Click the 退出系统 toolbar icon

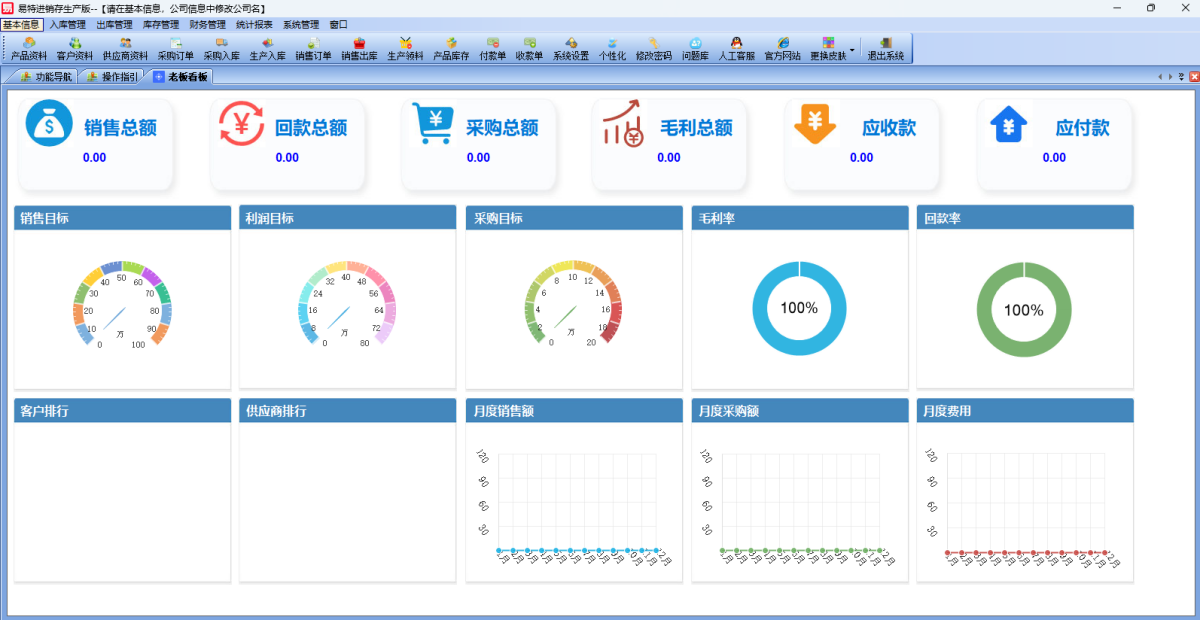click(x=885, y=49)
